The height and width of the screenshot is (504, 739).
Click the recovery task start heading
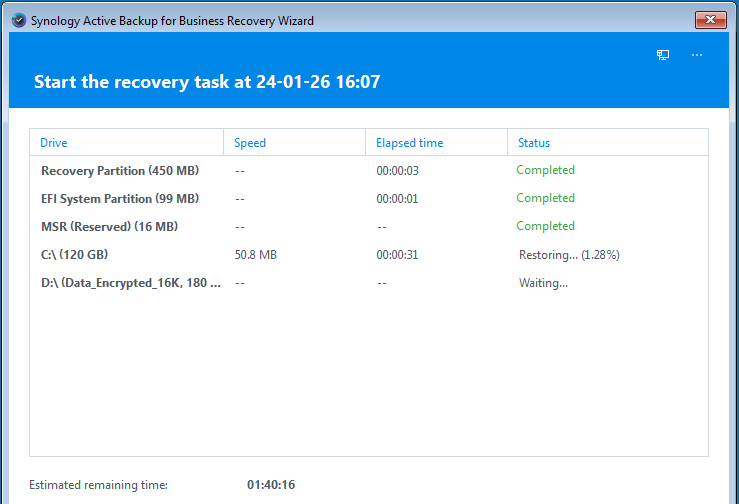[x=207, y=82]
